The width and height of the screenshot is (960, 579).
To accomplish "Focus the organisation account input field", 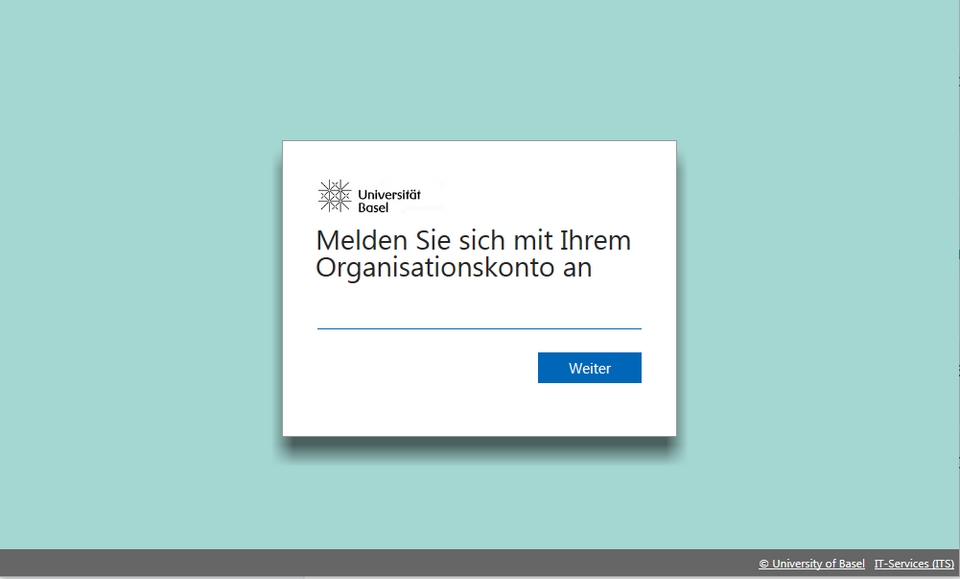I will pos(479,314).
